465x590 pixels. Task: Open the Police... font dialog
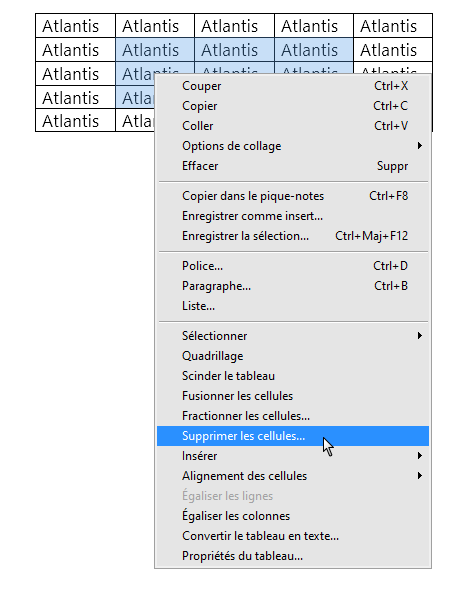(x=293, y=266)
